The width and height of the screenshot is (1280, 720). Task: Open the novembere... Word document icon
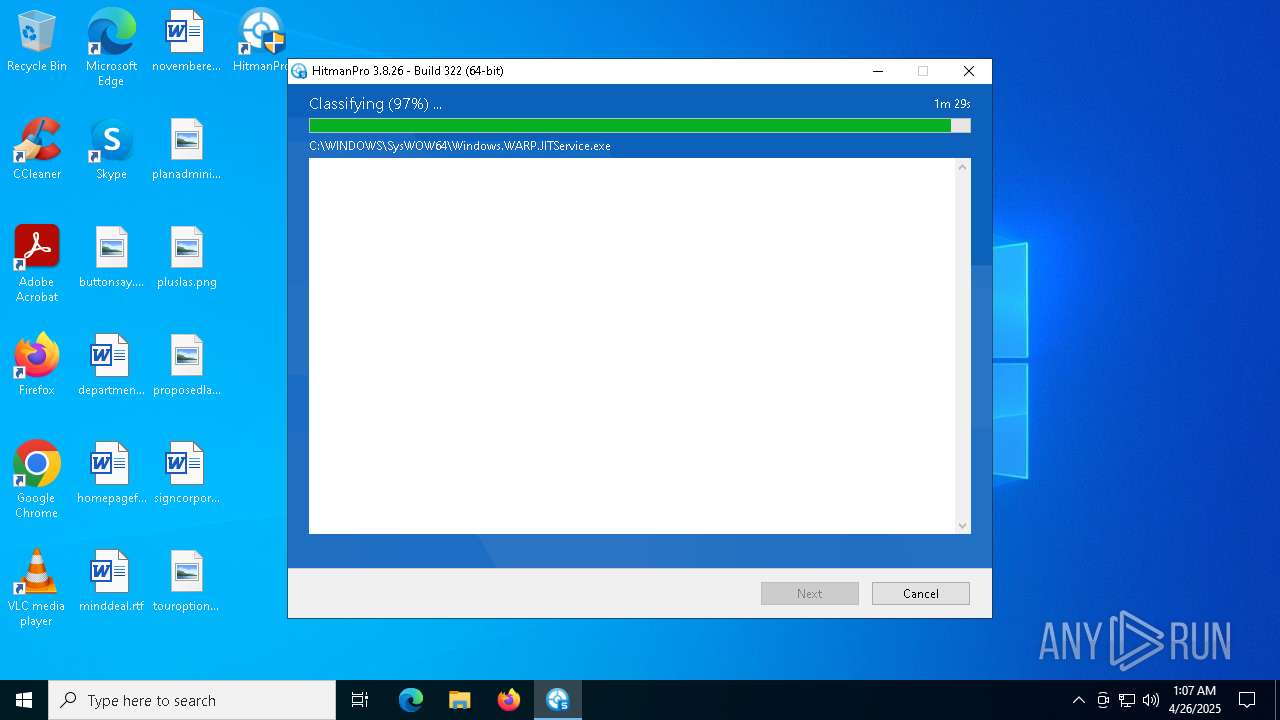pyautogui.click(x=186, y=41)
